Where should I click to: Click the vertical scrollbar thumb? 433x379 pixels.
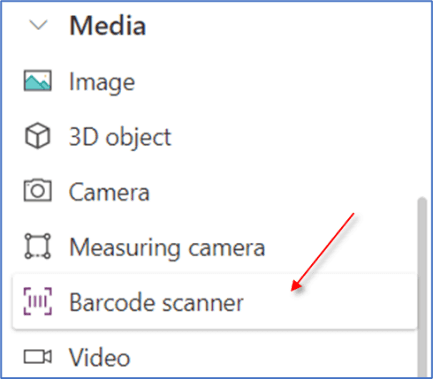pos(422,287)
